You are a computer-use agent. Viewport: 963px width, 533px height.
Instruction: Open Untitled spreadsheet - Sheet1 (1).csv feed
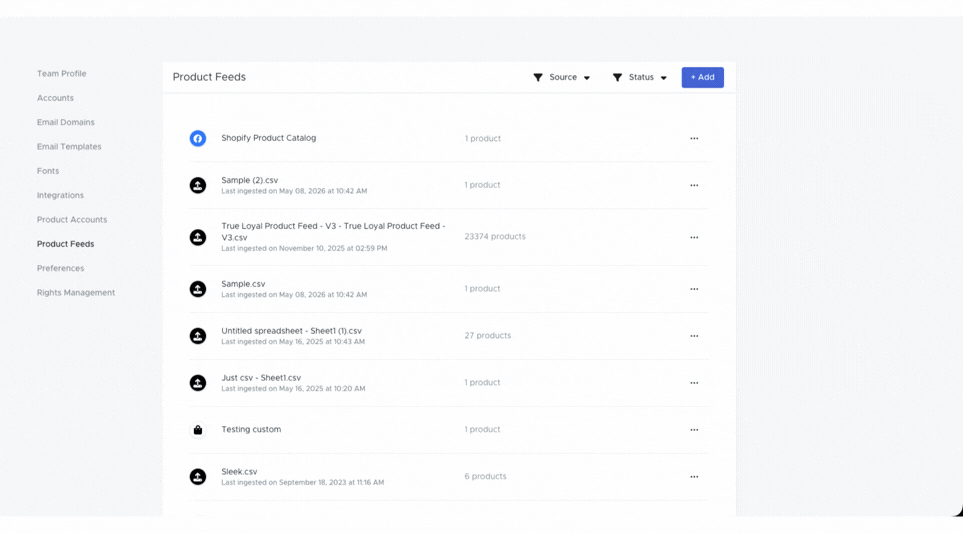click(x=291, y=331)
